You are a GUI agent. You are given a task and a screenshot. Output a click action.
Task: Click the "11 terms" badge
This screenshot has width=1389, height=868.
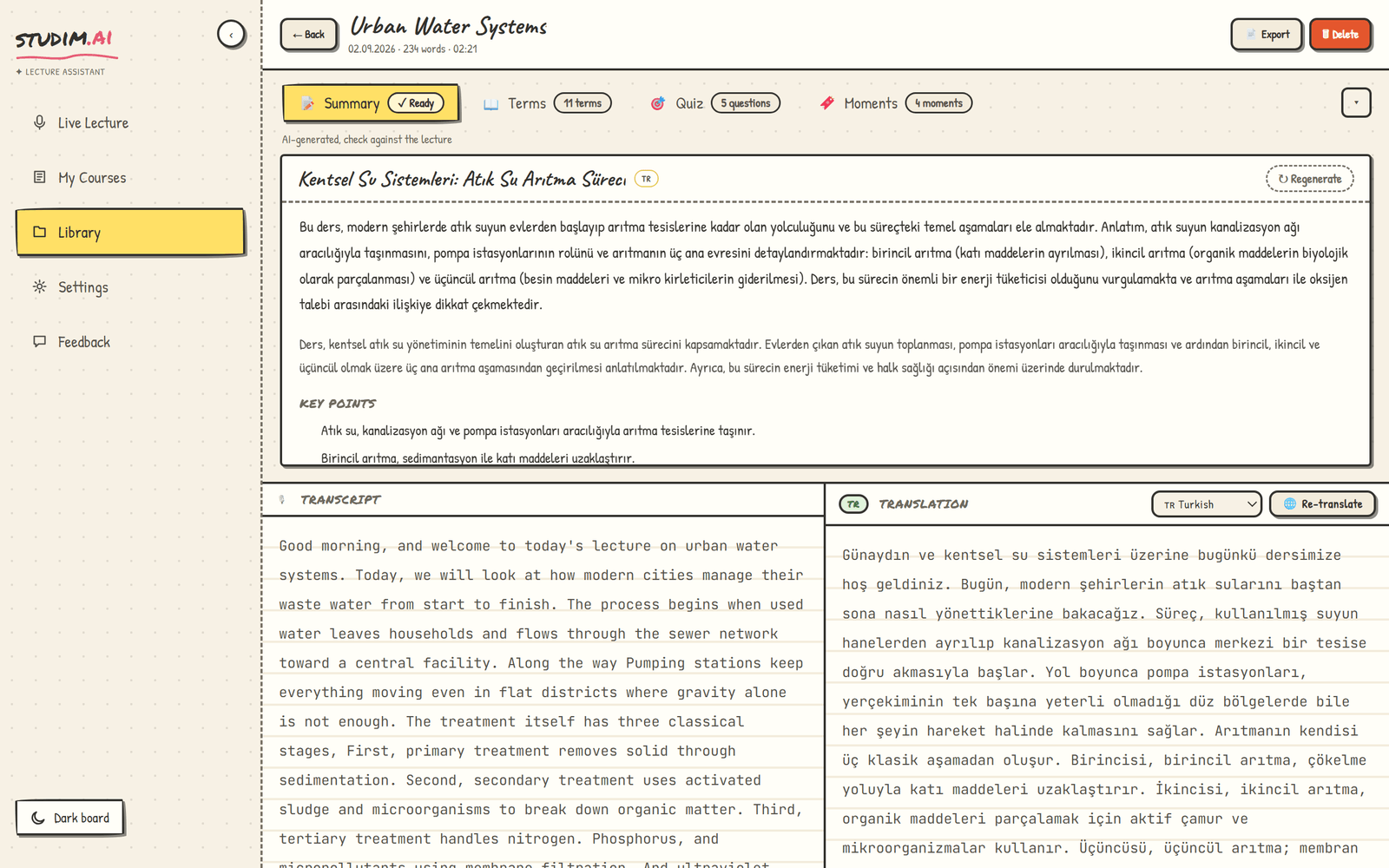[583, 103]
